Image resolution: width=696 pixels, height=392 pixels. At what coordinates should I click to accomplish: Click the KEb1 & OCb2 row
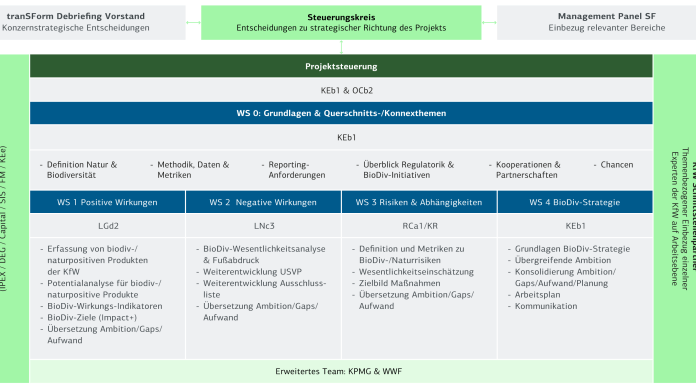[x=341, y=90]
